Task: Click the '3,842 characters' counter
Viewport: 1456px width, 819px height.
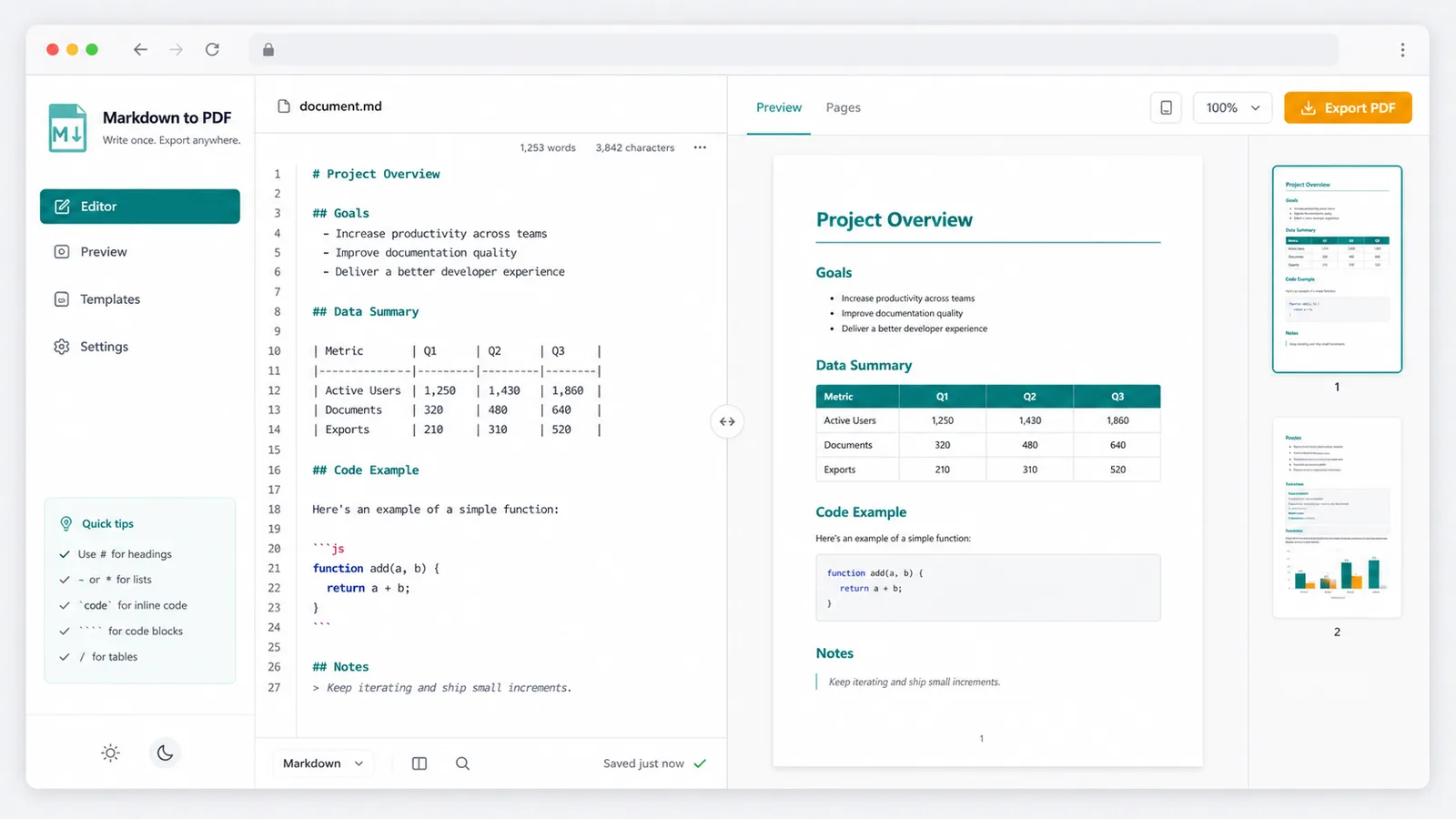Action: (x=635, y=147)
